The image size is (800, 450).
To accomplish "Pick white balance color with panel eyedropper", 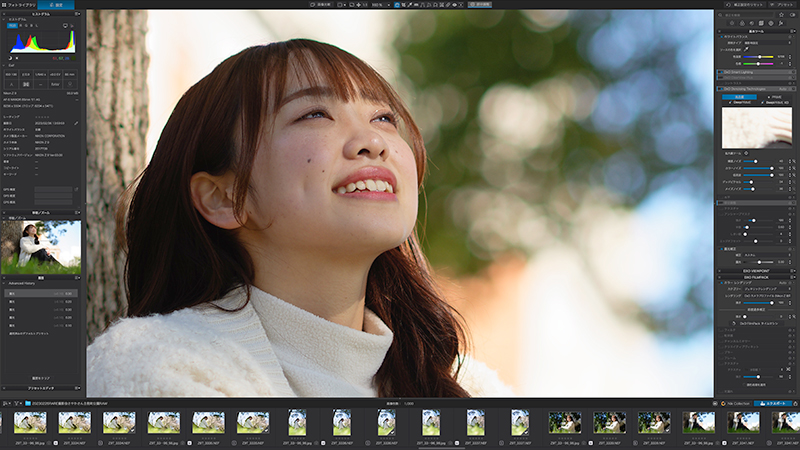I will 746,49.
